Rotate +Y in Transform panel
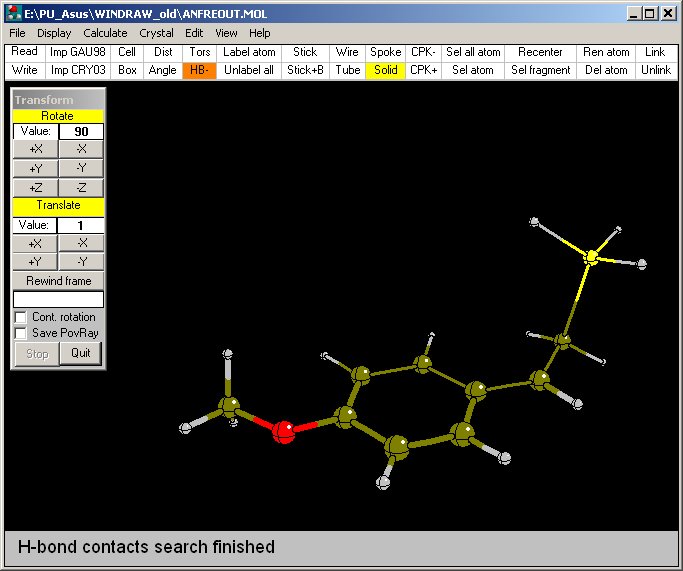The width and height of the screenshot is (683, 571). (35, 168)
